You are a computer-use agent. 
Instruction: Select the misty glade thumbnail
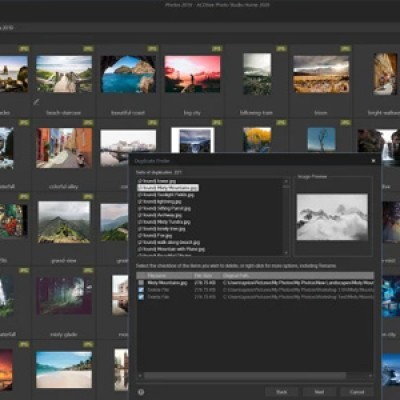tap(64, 295)
